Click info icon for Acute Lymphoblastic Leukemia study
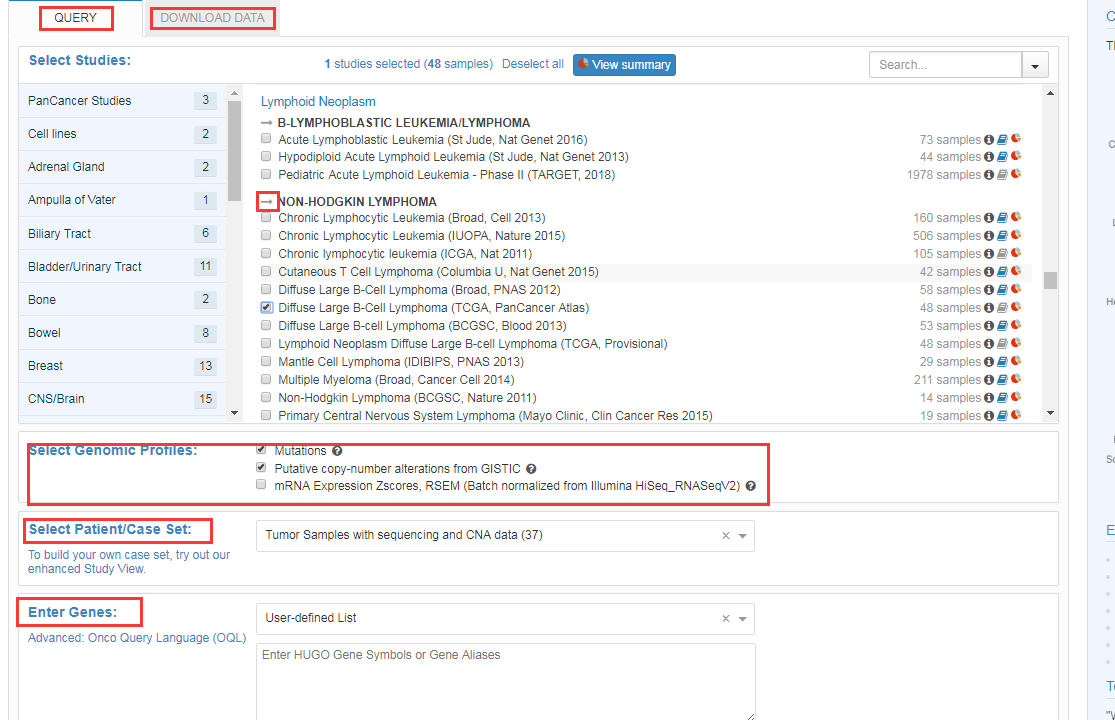This screenshot has width=1115, height=720. click(989, 139)
